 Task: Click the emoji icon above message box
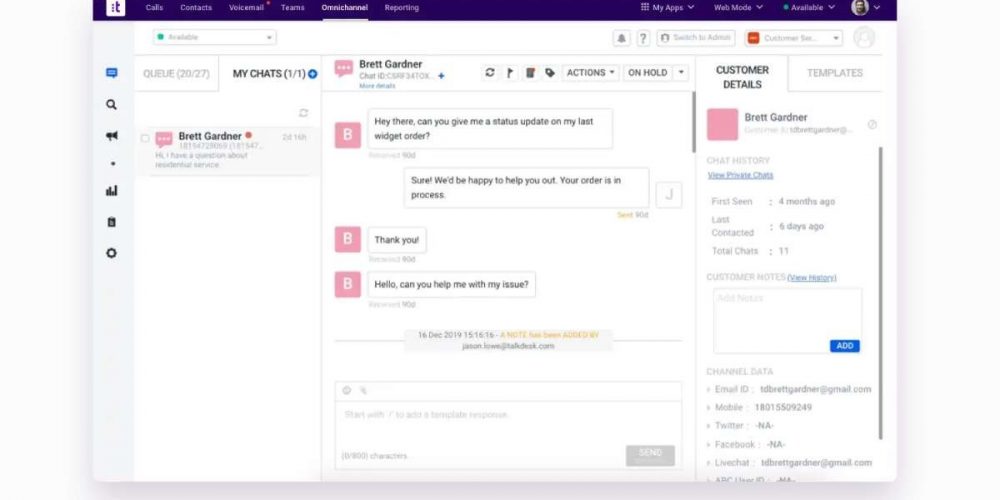(347, 391)
